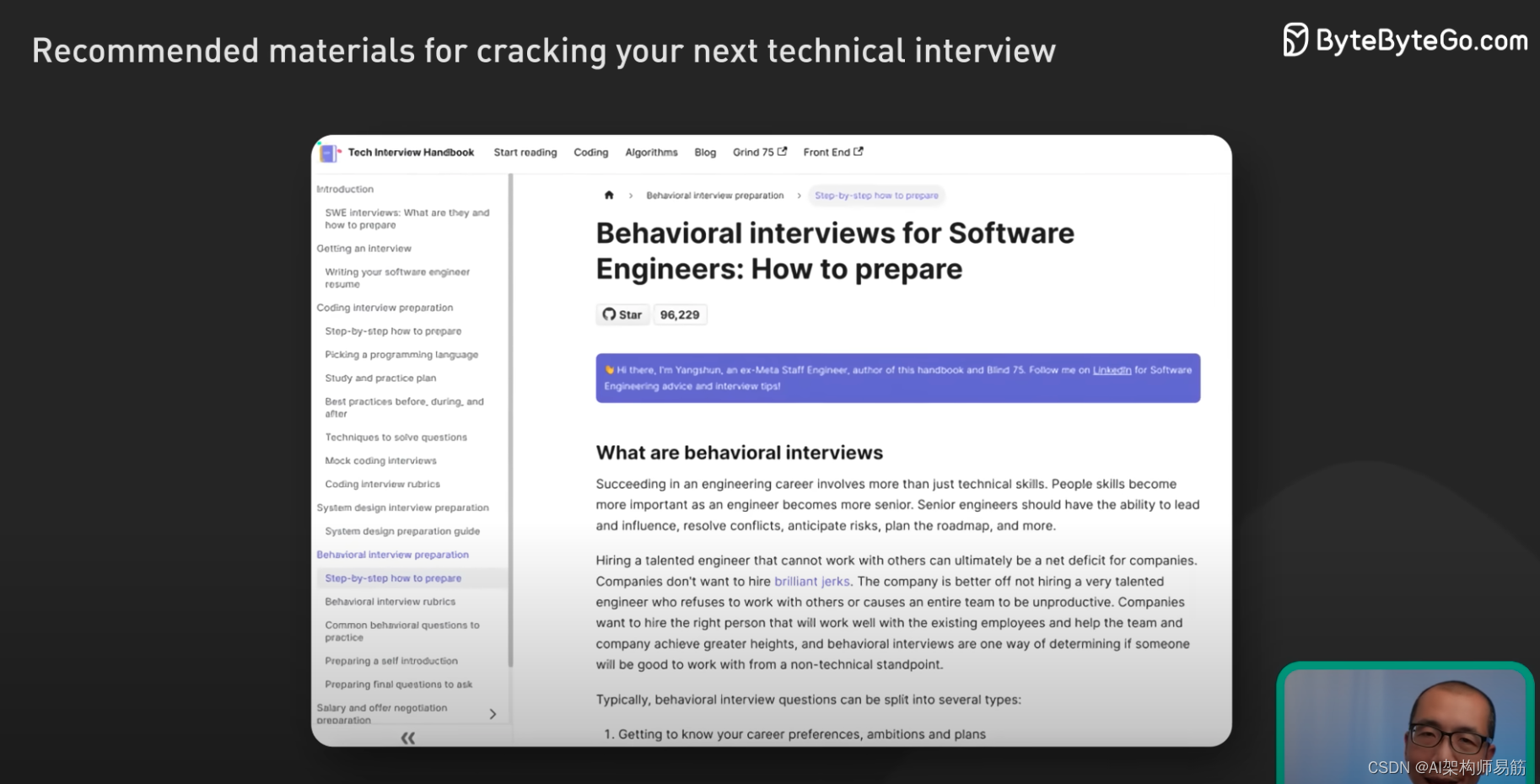The width and height of the screenshot is (1540, 784).
Task: Select Getting an interview sidebar category
Action: coord(364,249)
